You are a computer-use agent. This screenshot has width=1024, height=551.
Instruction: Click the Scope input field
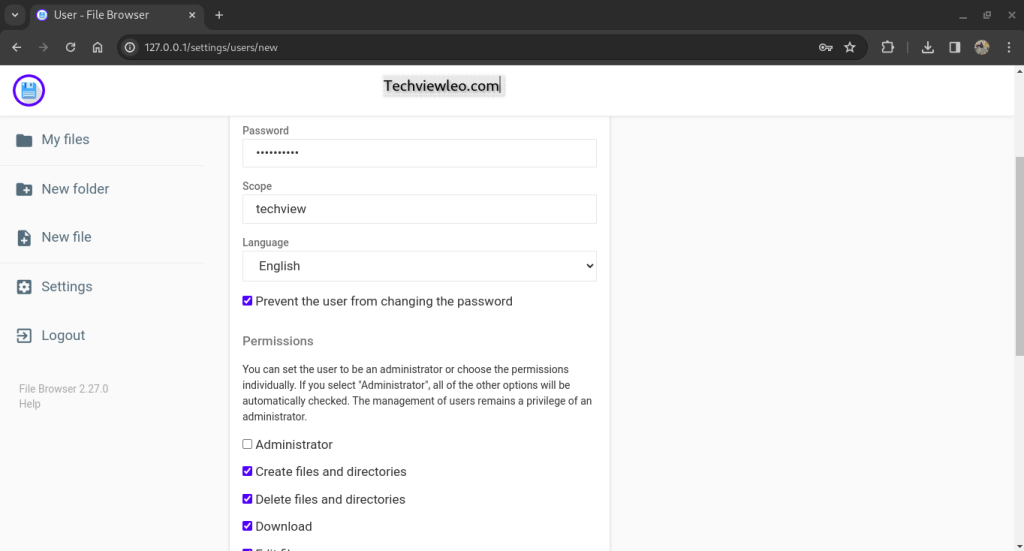(x=419, y=209)
